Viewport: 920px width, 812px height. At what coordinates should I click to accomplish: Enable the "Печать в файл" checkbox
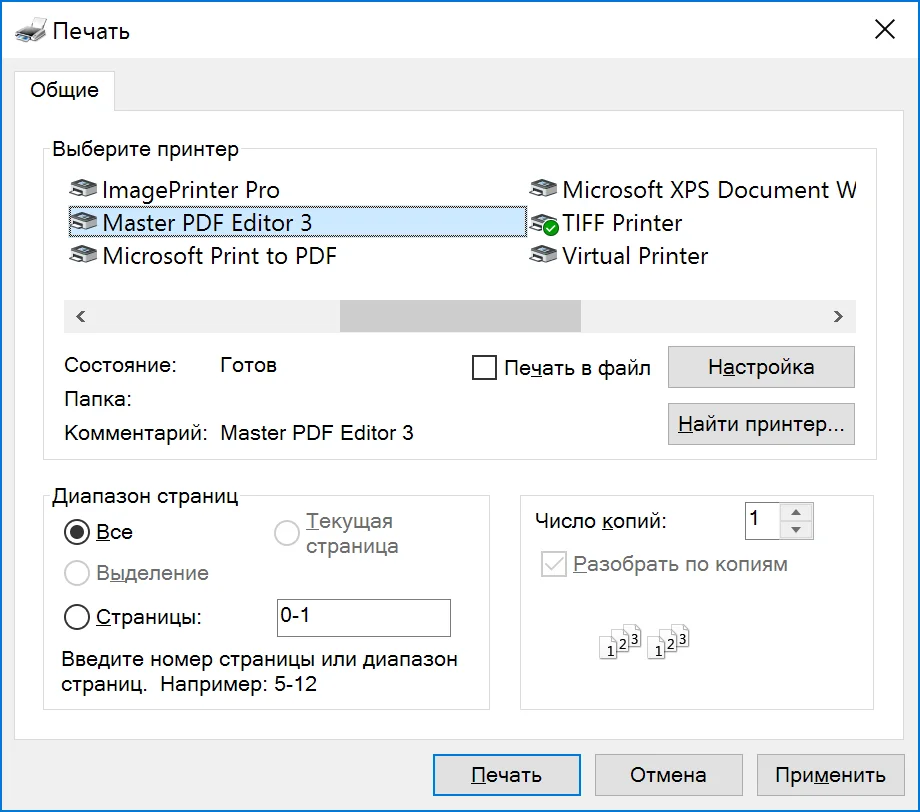(484, 368)
